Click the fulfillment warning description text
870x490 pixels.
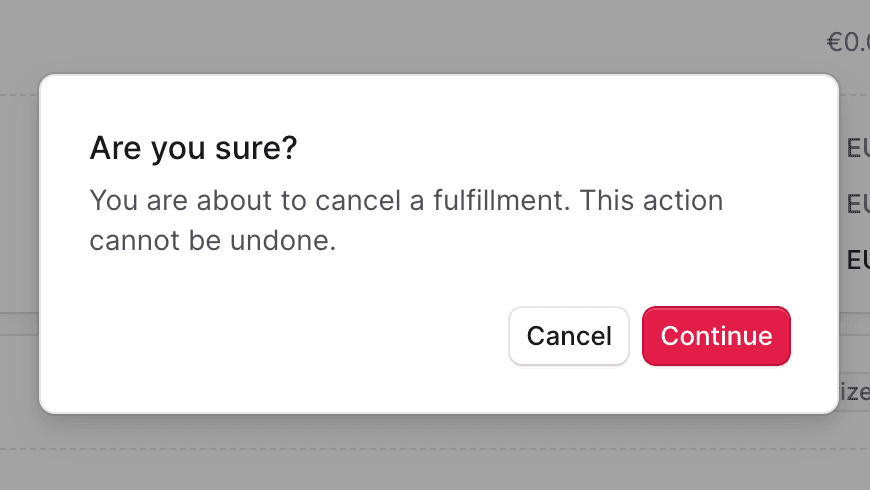[406, 220]
